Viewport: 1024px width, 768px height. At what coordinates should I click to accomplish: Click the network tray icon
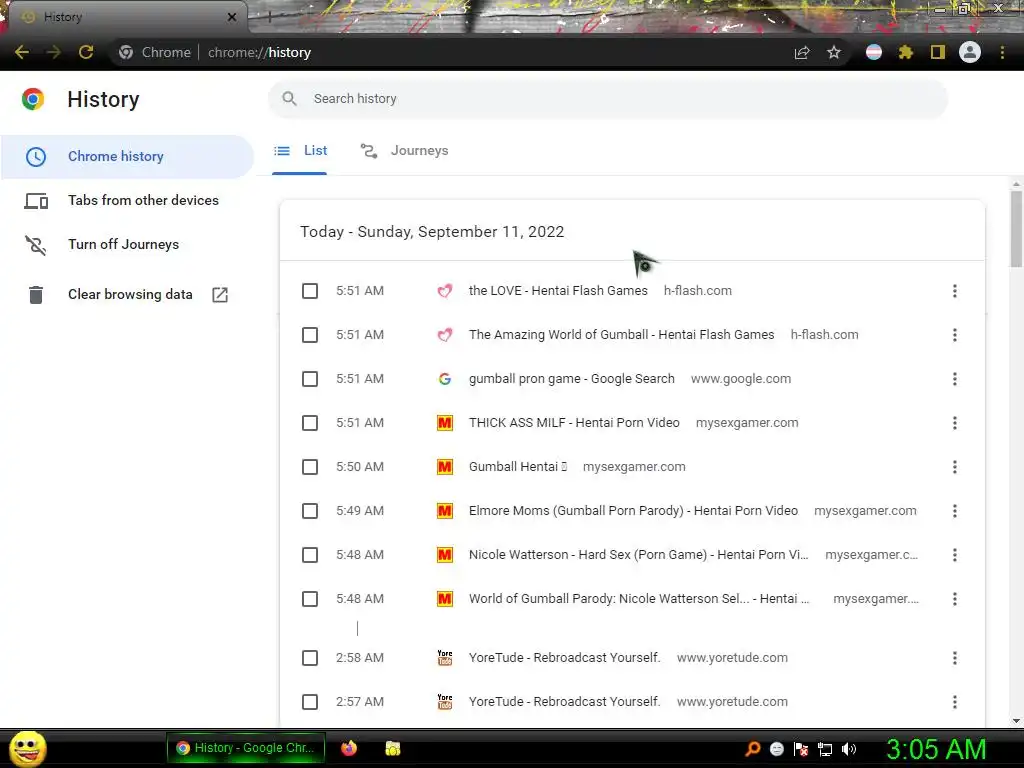825,749
